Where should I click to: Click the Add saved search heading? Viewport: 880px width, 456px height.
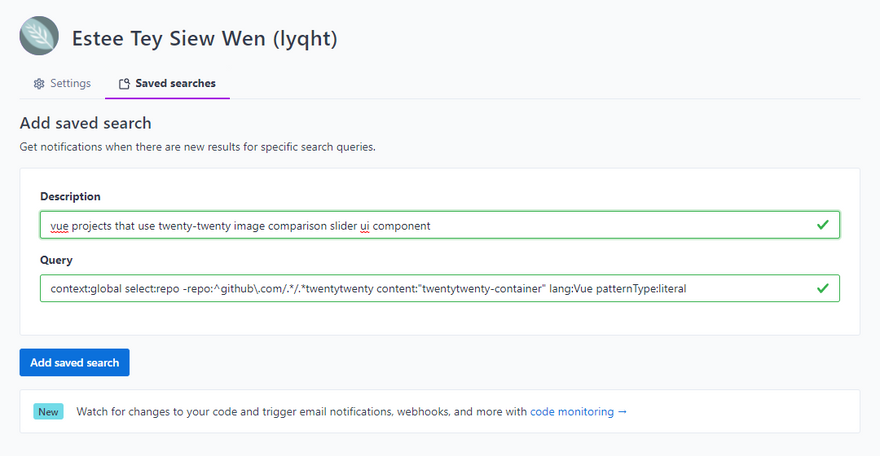pos(85,124)
